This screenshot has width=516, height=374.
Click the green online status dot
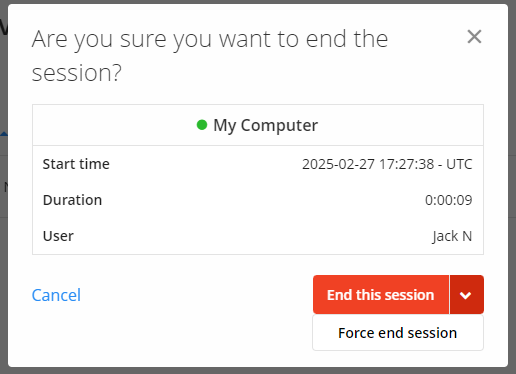tap(202, 125)
